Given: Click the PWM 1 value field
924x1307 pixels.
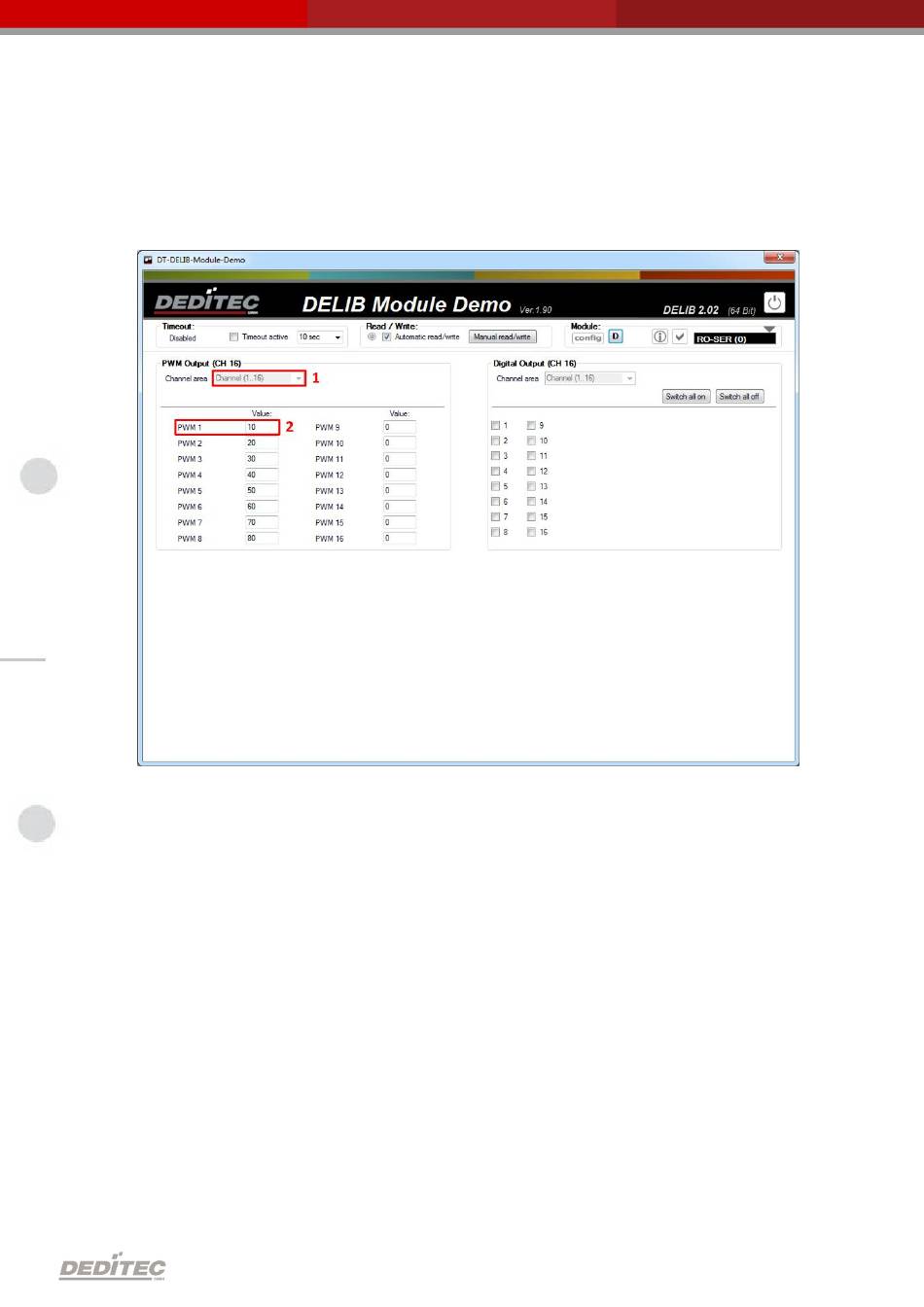Looking at the screenshot, I should 262,427.
